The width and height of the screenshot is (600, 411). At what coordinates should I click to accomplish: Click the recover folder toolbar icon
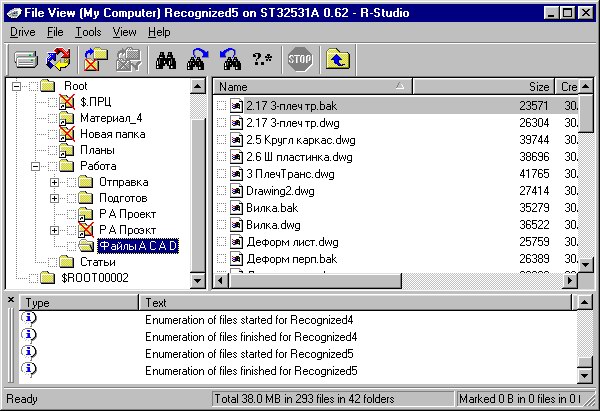pos(94,59)
